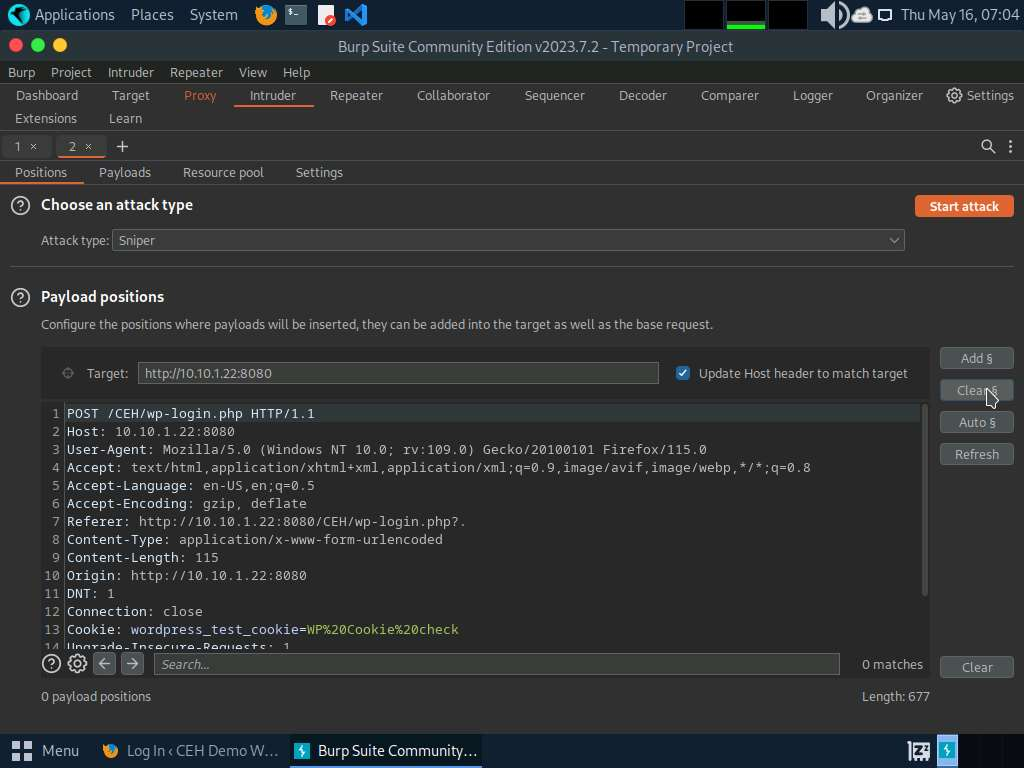Open the three-dot tab options menu
The image size is (1024, 768).
(x=1010, y=146)
